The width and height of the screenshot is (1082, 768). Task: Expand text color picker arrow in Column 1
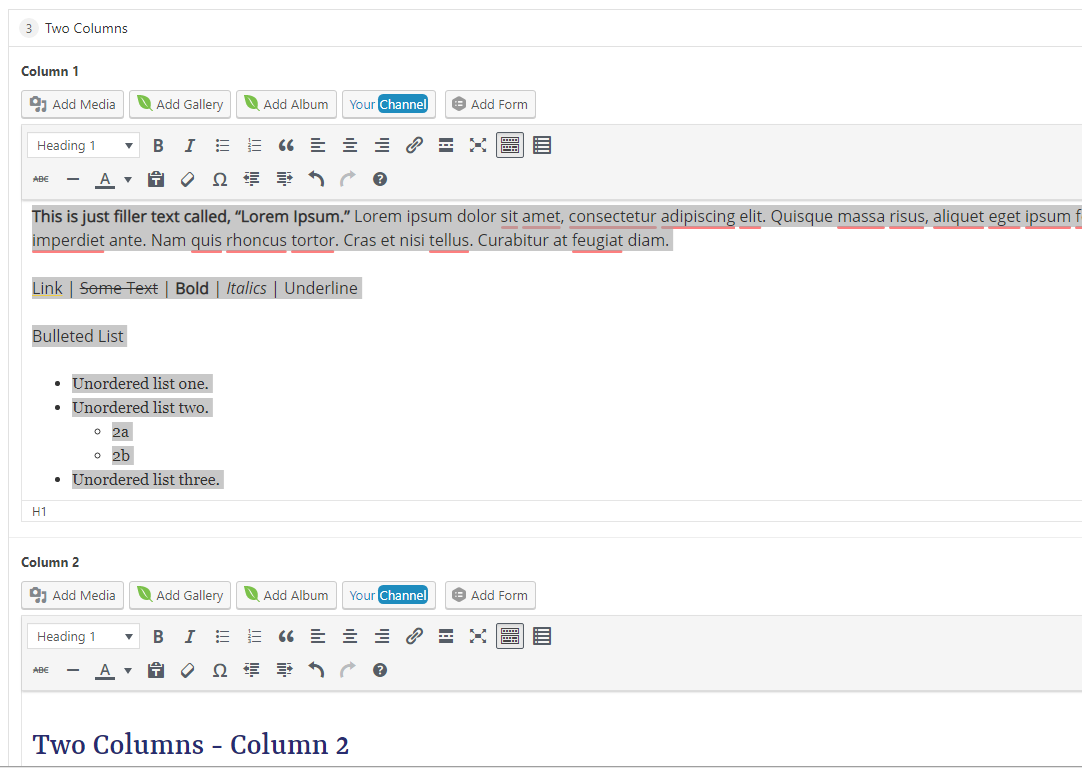(x=128, y=181)
